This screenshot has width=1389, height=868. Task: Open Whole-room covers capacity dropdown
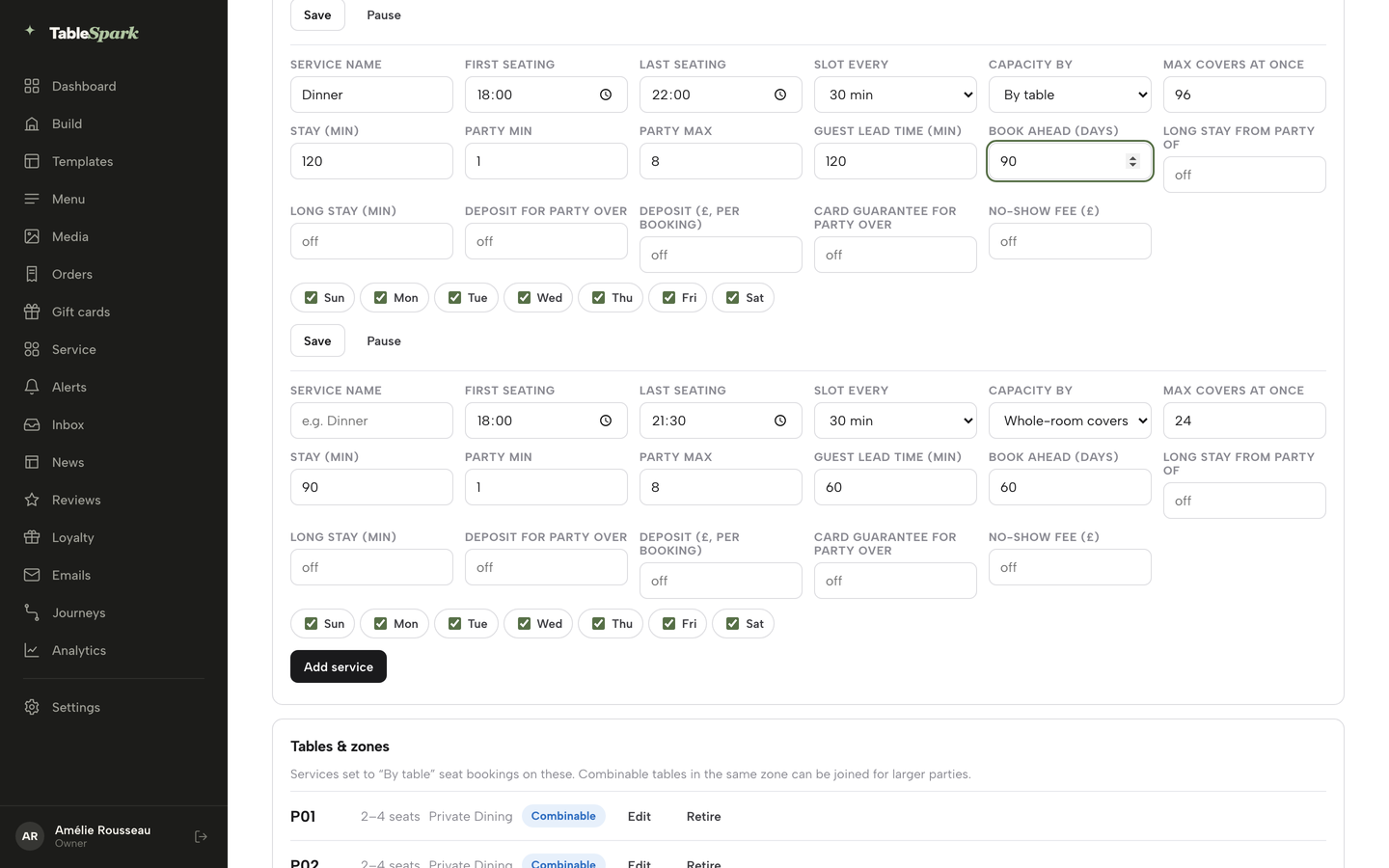(1070, 420)
